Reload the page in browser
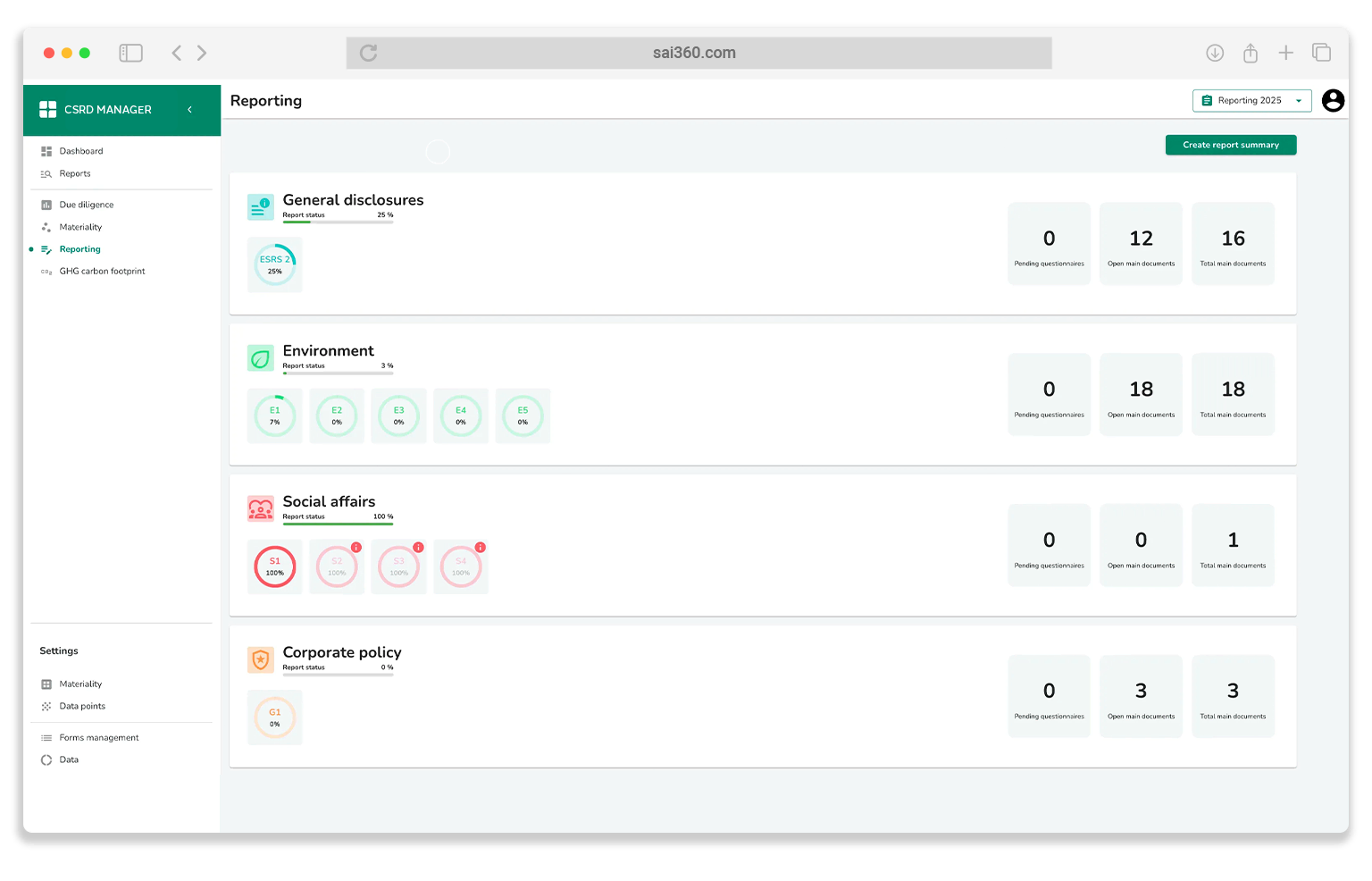Viewport: 1372px width, 881px height. tap(368, 53)
